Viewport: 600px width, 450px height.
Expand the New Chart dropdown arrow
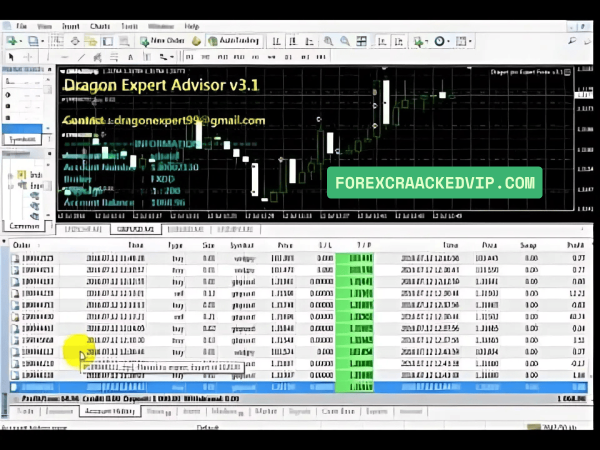(x=20, y=41)
